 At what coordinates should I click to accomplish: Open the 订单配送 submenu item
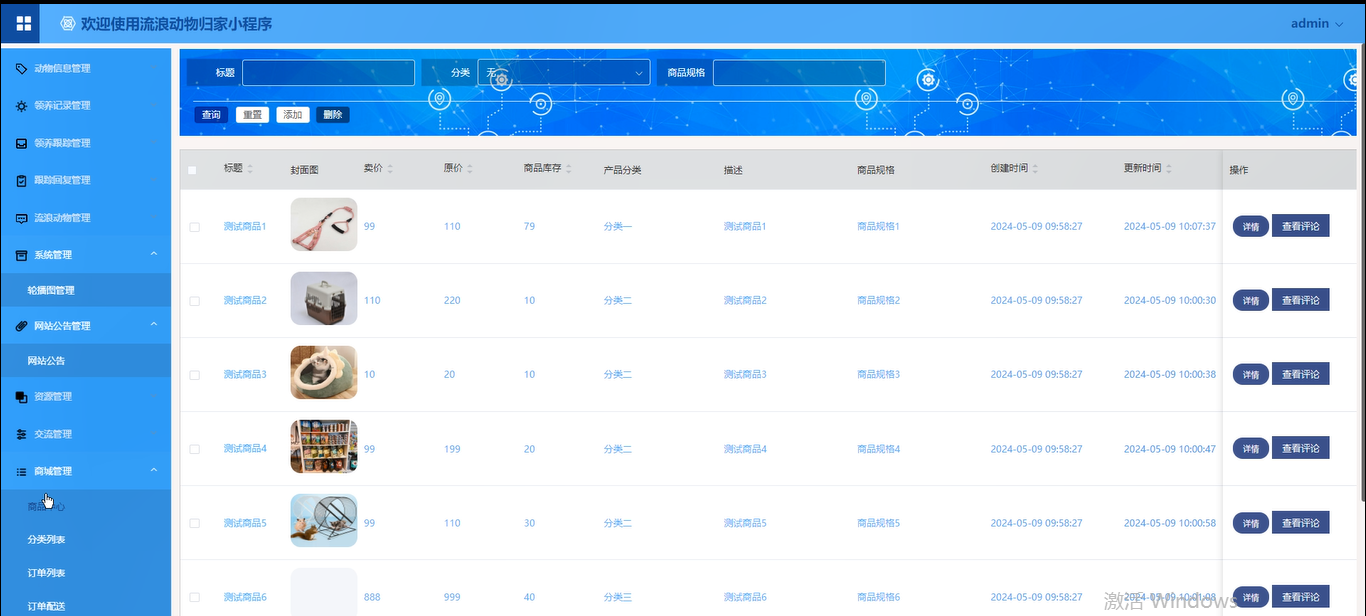pos(86,605)
